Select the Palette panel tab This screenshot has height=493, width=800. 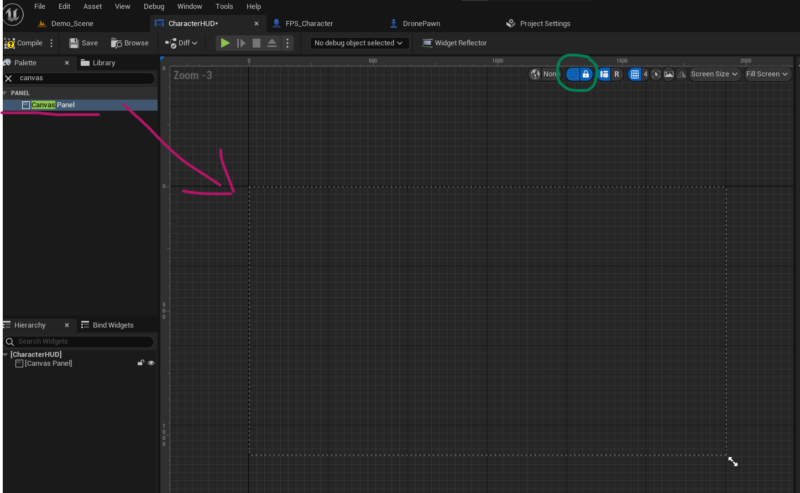click(x=24, y=63)
